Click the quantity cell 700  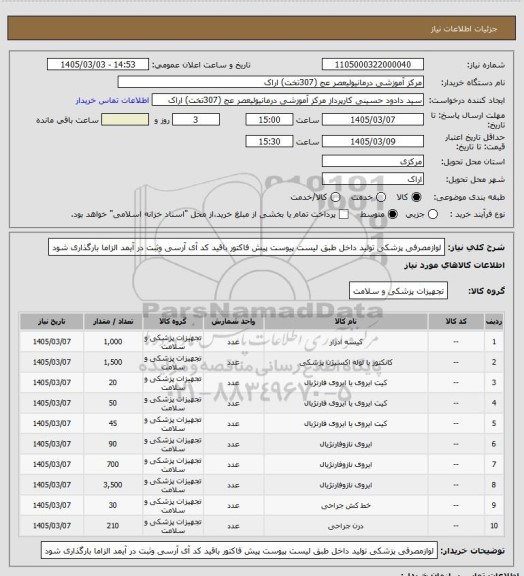(x=113, y=464)
